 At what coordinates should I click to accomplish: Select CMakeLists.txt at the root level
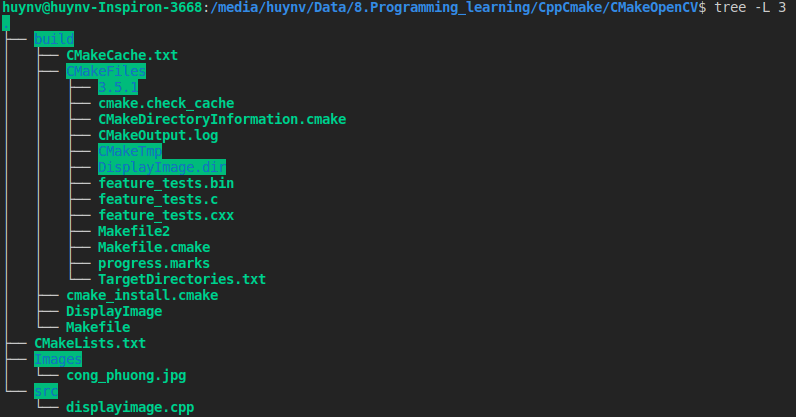90,343
